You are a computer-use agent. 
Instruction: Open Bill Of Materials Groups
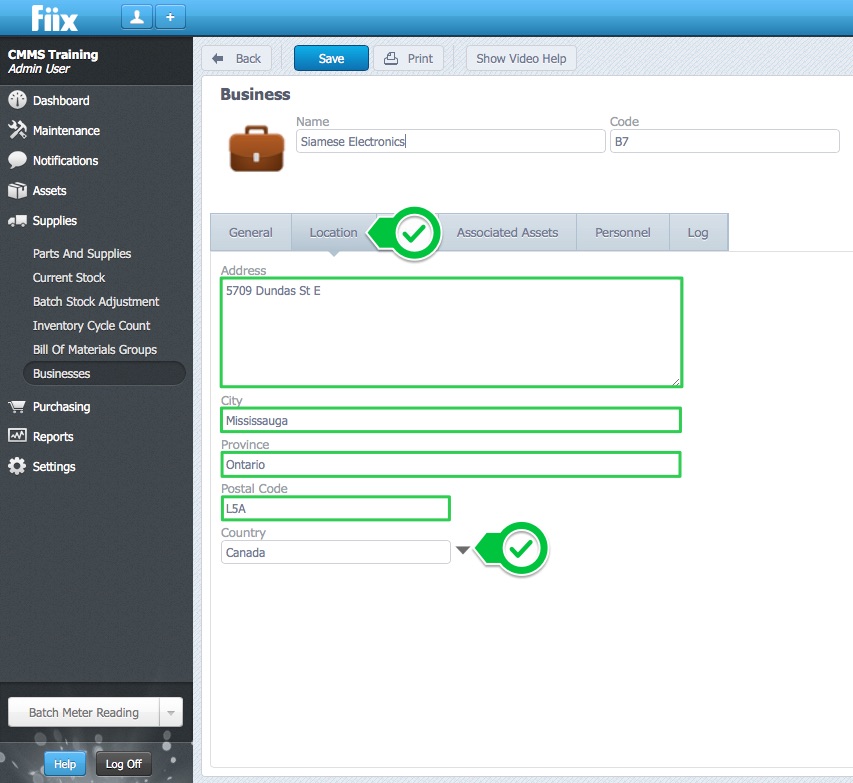click(95, 349)
